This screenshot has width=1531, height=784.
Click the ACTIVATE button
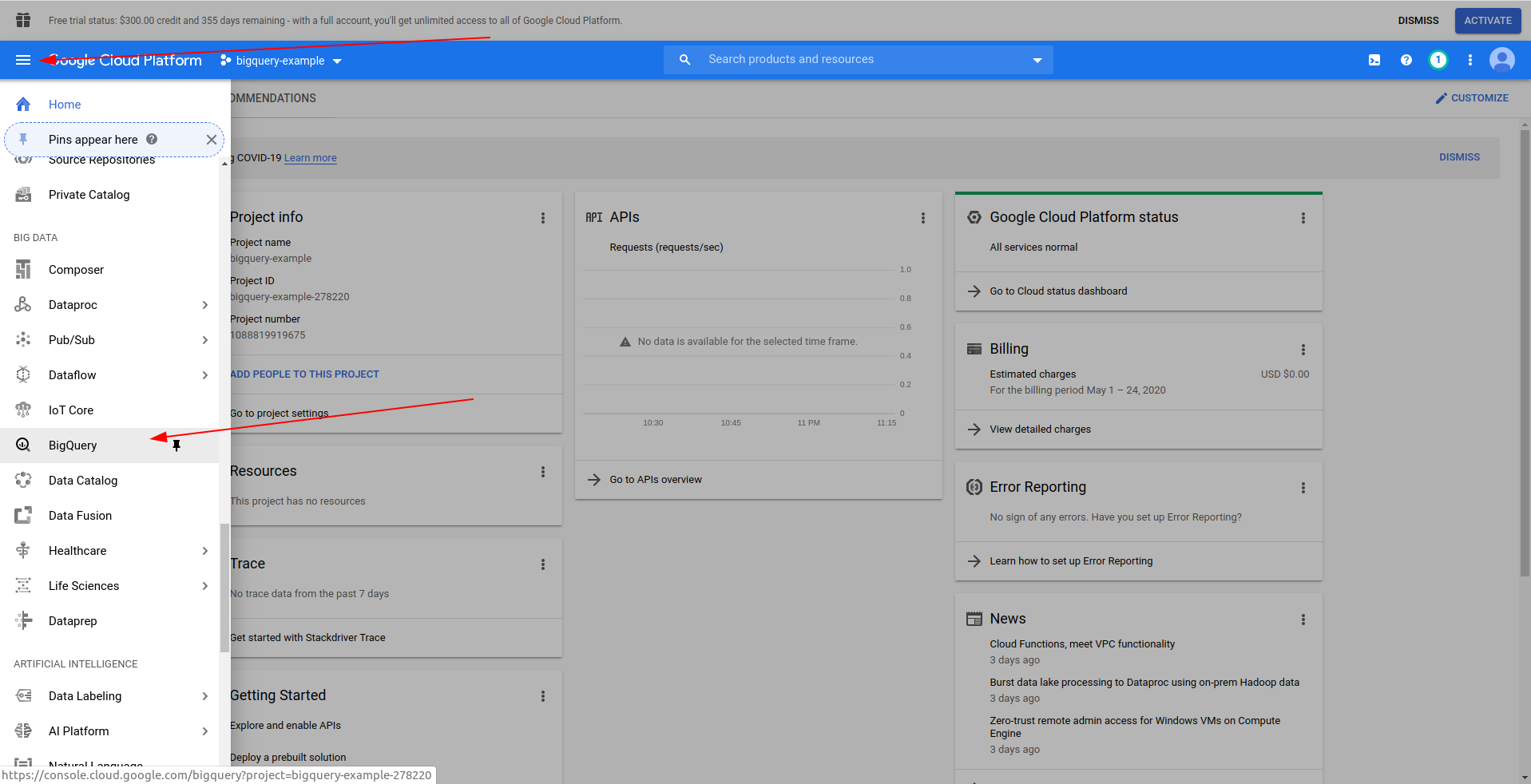tap(1487, 21)
